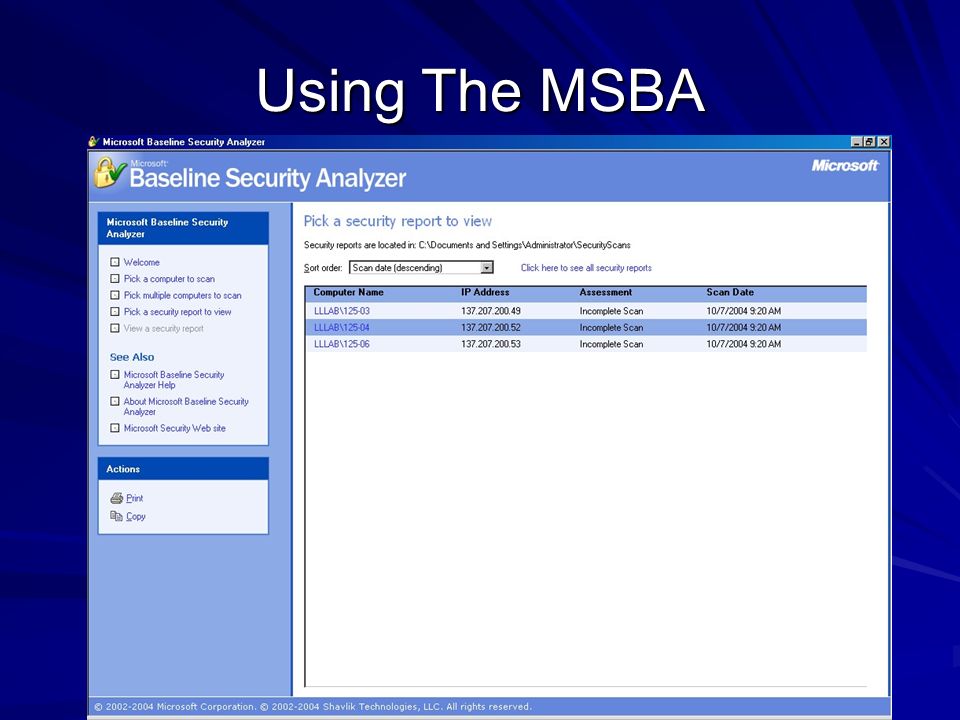
Task: Click the printer icon beside Print
Action: [116, 498]
